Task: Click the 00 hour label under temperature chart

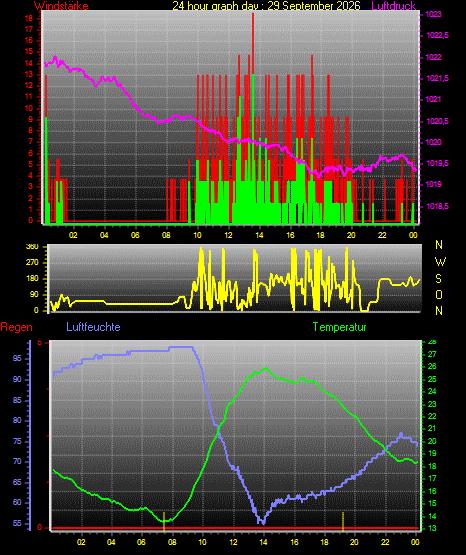Action: tap(415, 542)
